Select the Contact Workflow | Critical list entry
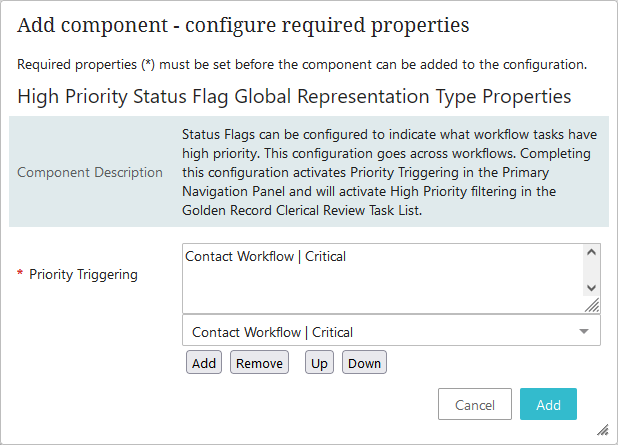The height and width of the screenshot is (445, 618). pos(266,257)
